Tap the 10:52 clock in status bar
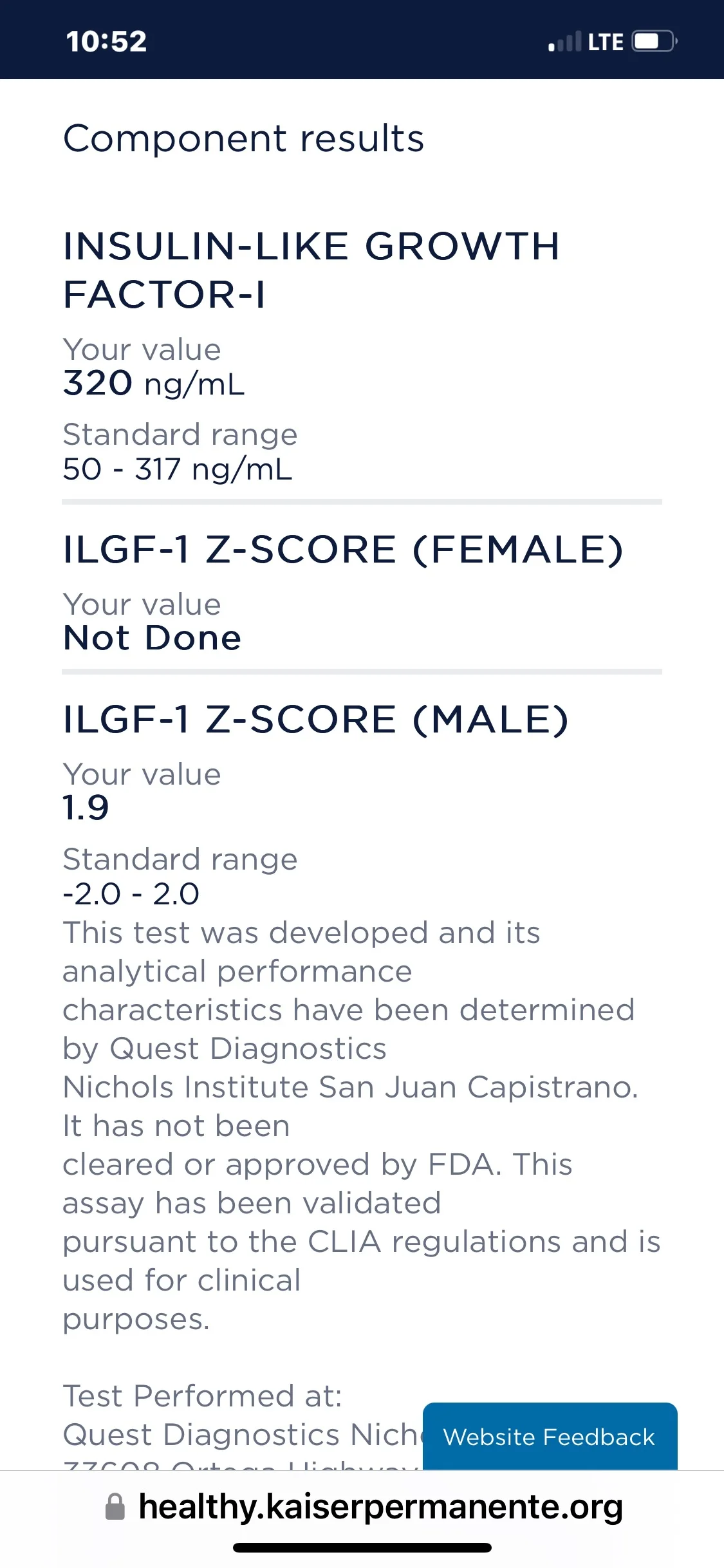This screenshot has height=1568, width=724. [106, 41]
